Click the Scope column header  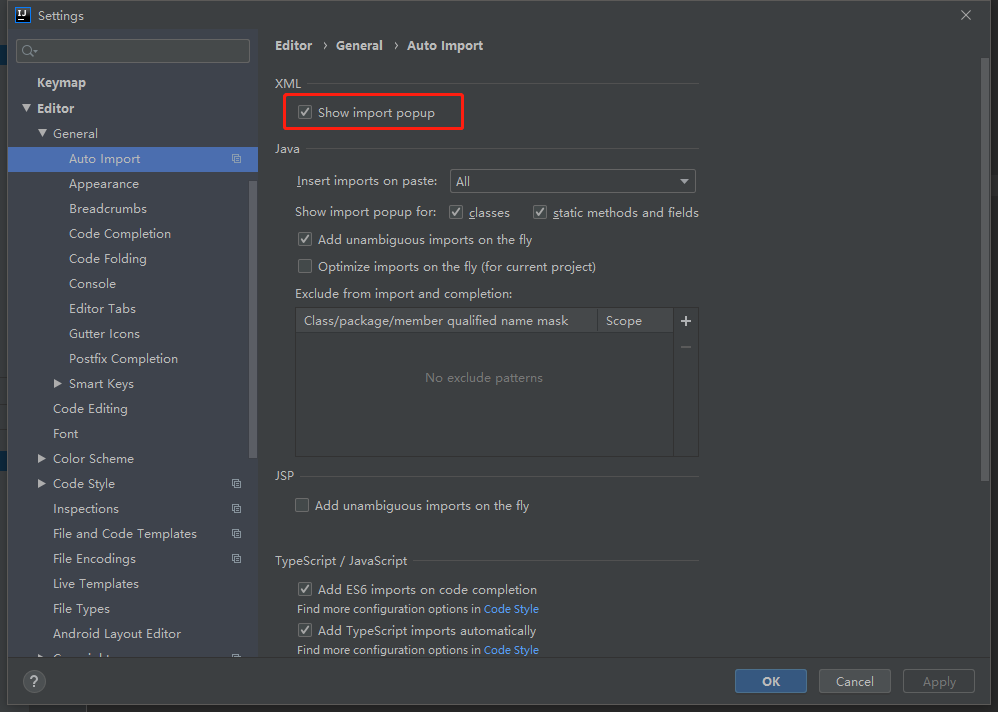point(635,321)
